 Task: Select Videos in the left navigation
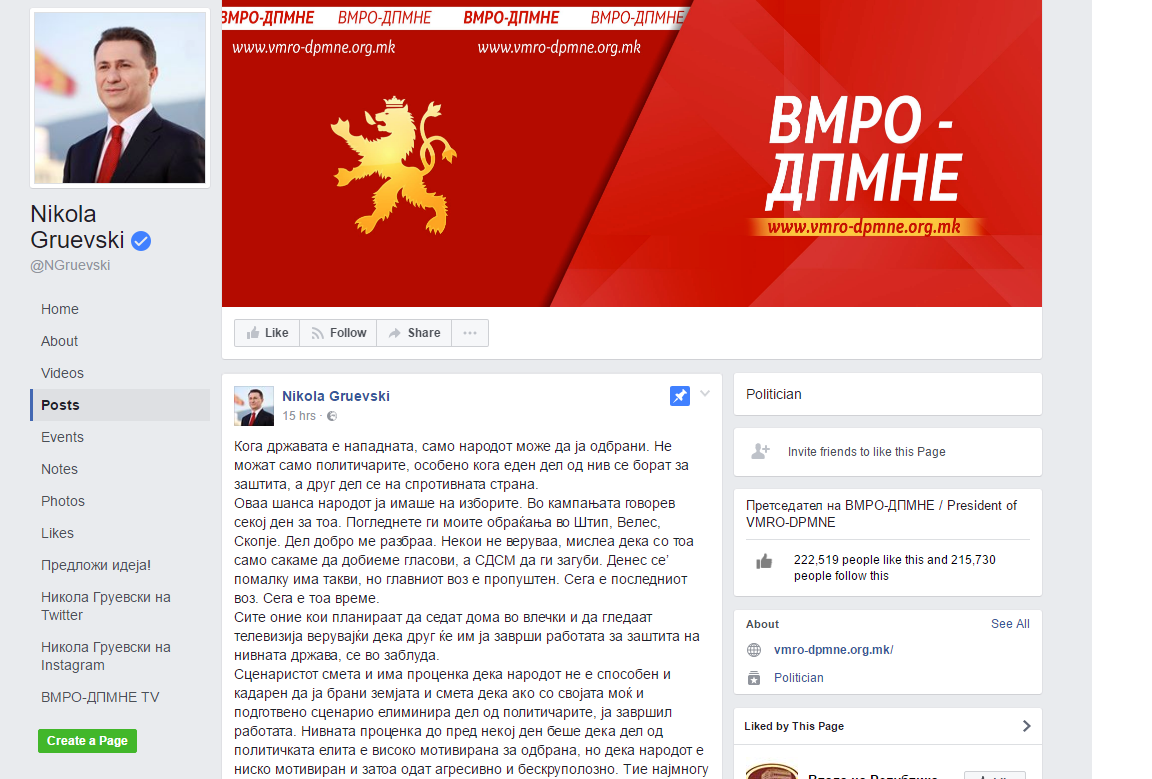tap(62, 373)
